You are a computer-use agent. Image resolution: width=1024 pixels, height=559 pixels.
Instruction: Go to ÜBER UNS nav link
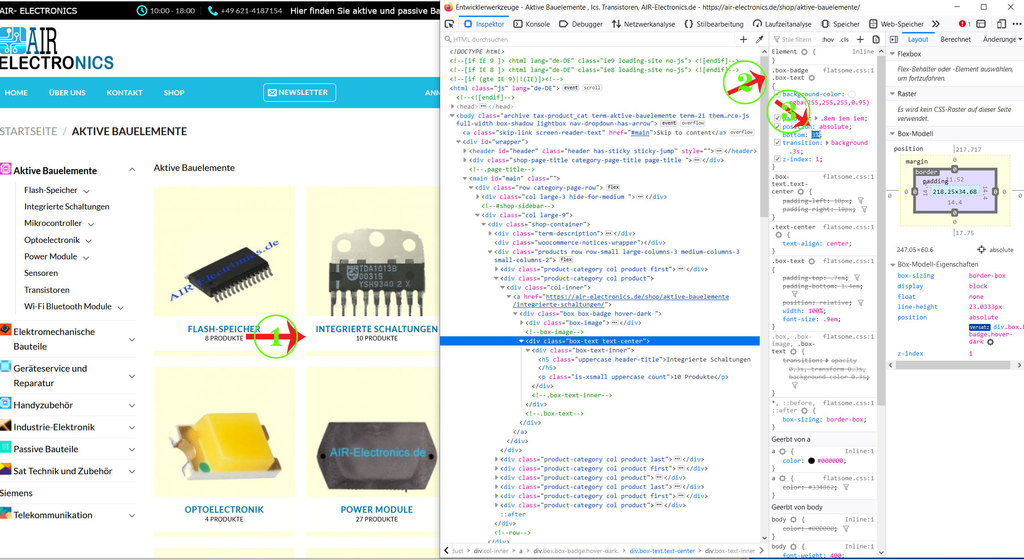click(67, 93)
